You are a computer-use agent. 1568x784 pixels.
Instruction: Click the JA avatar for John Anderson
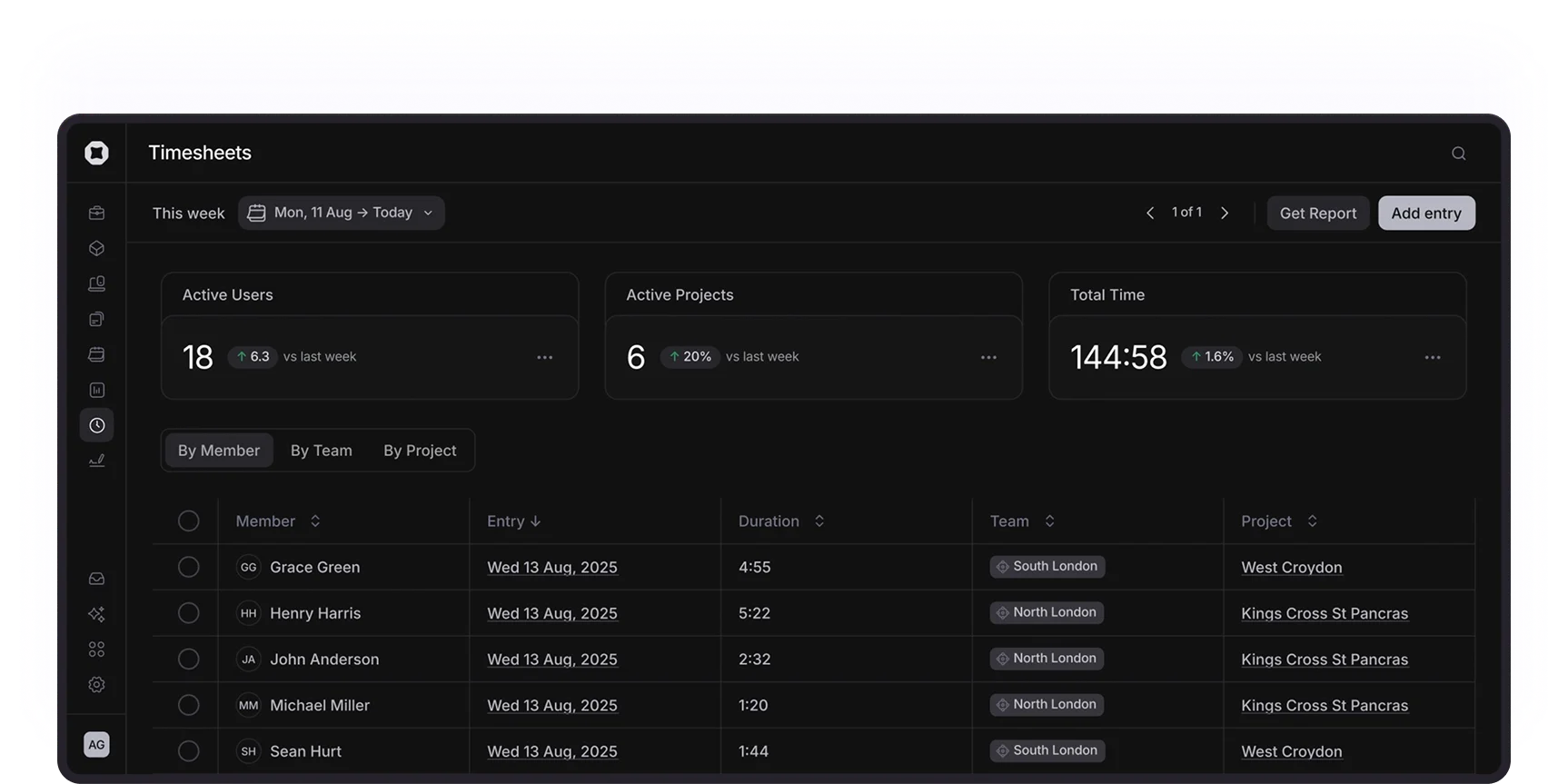248,660
